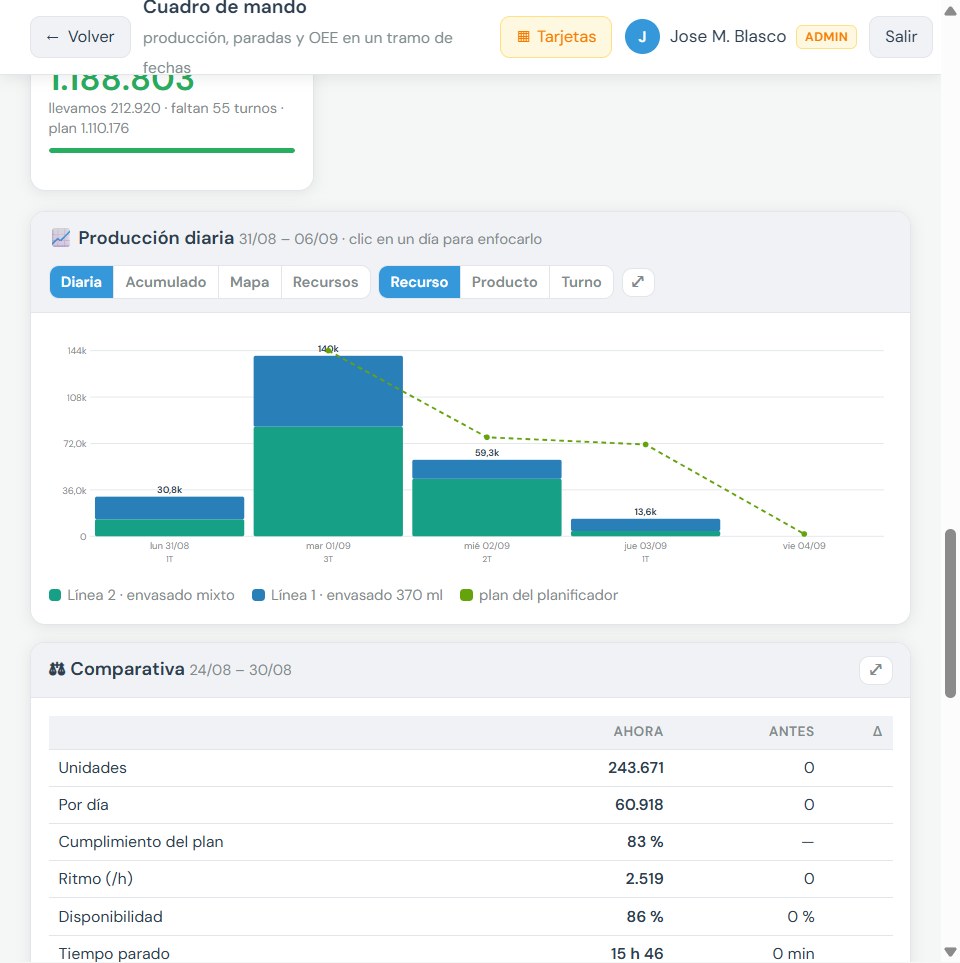
Task: Group chart by Recurso
Action: click(x=419, y=282)
